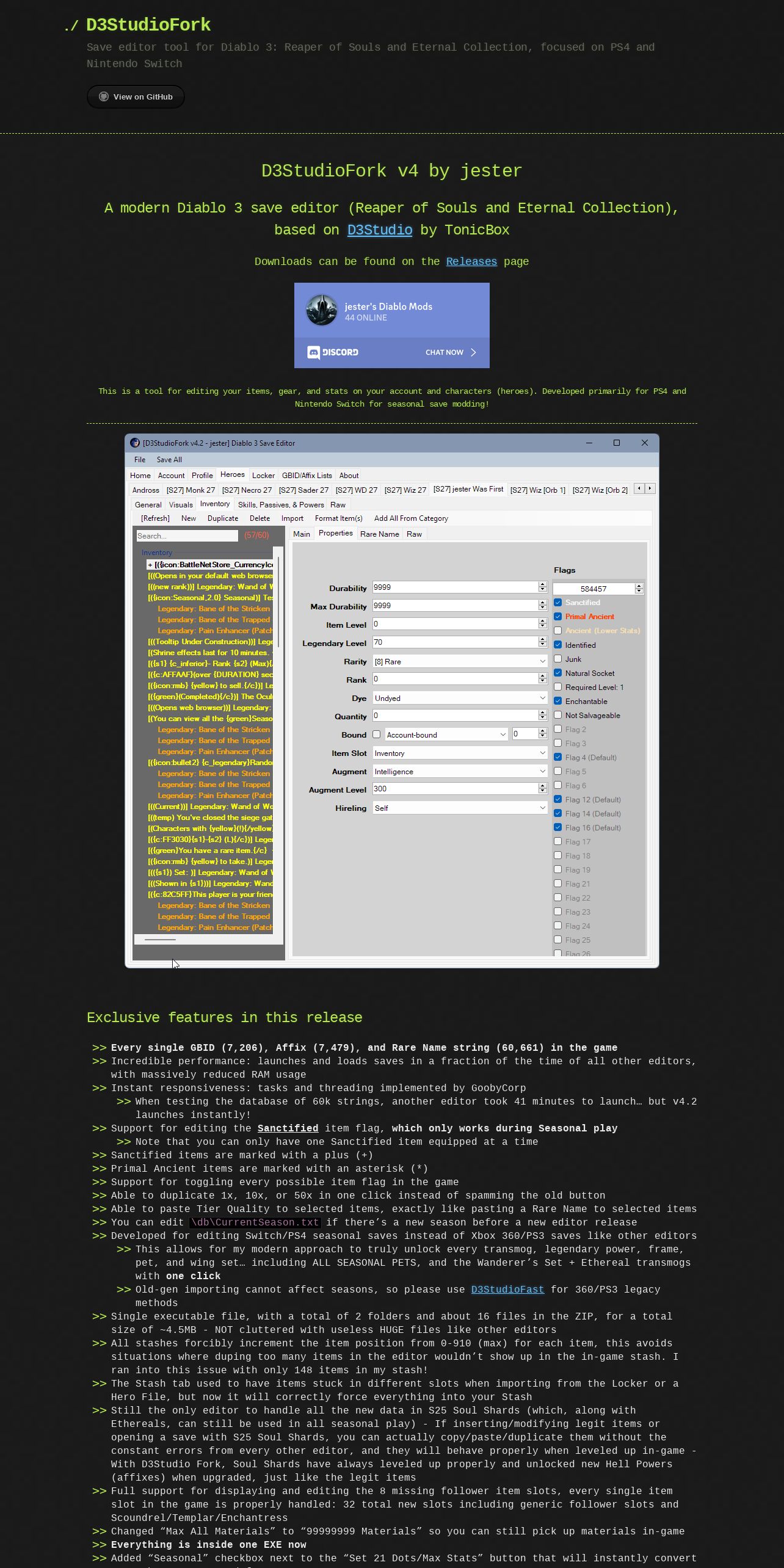Screen dimensions: 784x1568
Task: Uncheck the Enchantable flag
Action: tap(557, 701)
